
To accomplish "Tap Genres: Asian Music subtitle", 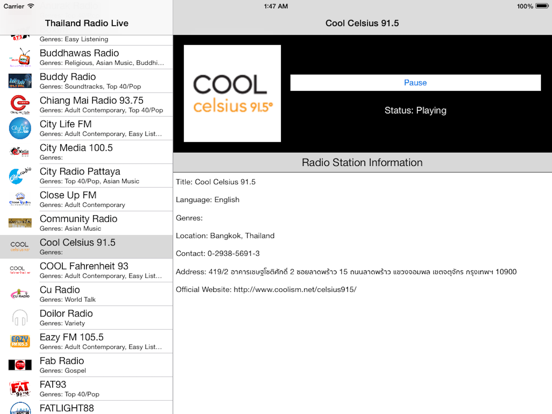I will (x=70, y=228).
